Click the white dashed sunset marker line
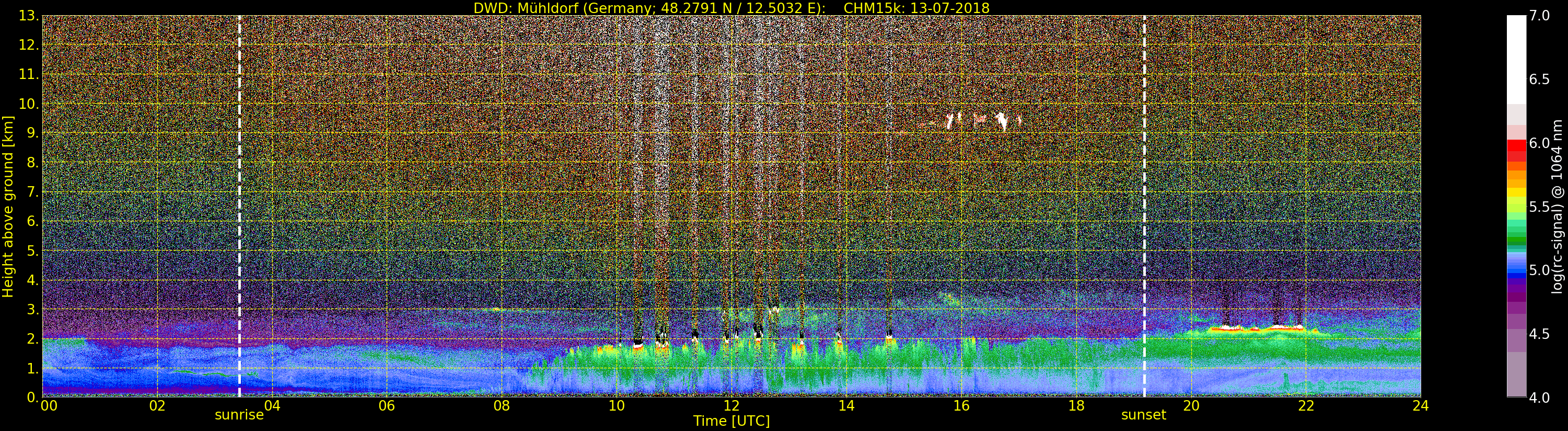The height and width of the screenshot is (431, 1568). tap(1144, 207)
